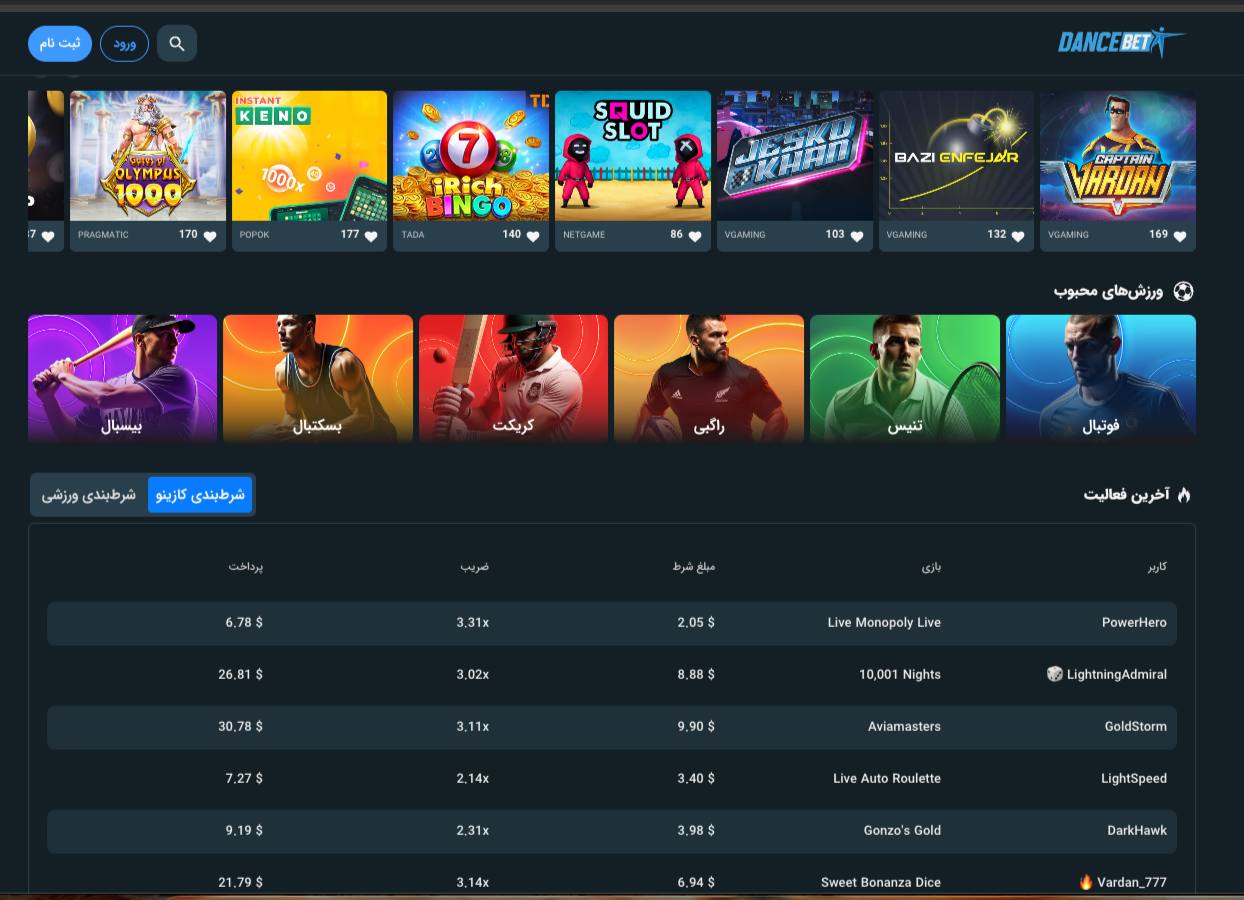Viewport: 1244px width, 900px height.
Task: Click heart icon for Gates of Olympus 1000
Action: point(210,236)
